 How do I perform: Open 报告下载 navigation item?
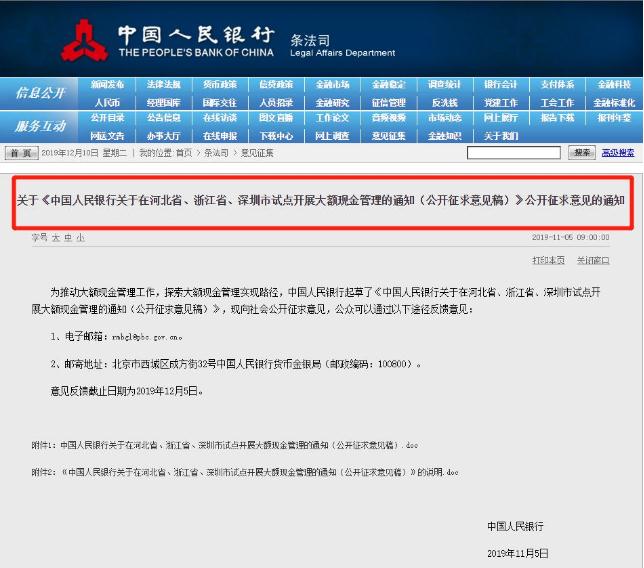[x=557, y=118]
